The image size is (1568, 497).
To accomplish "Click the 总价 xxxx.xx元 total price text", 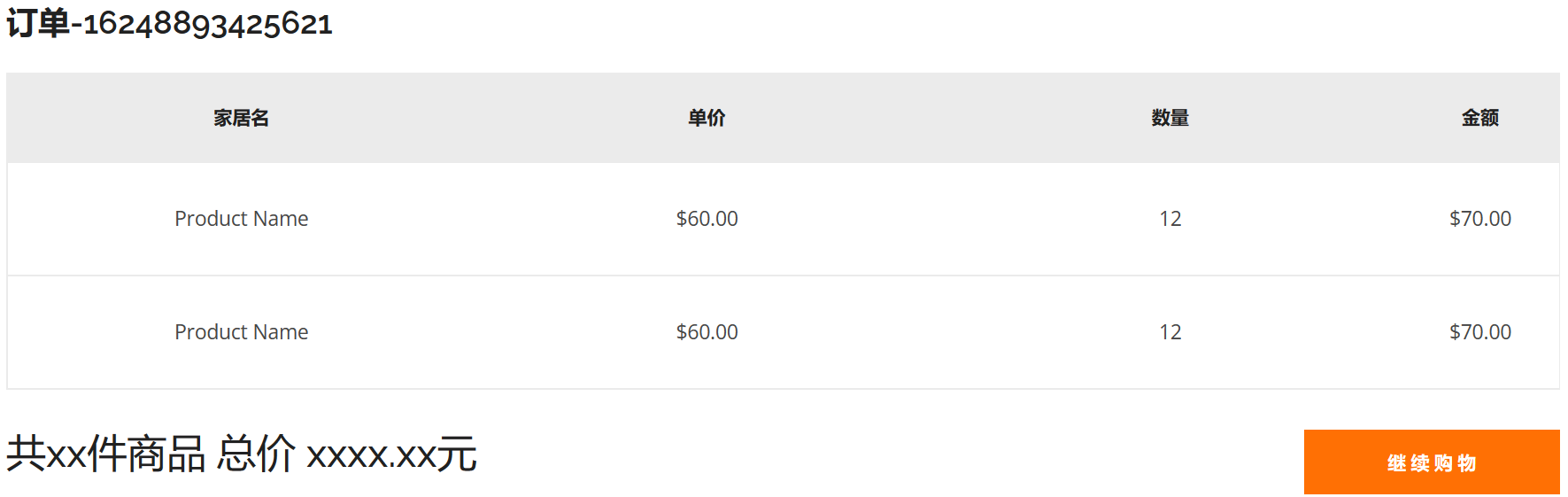I will pyautogui.click(x=347, y=454).
